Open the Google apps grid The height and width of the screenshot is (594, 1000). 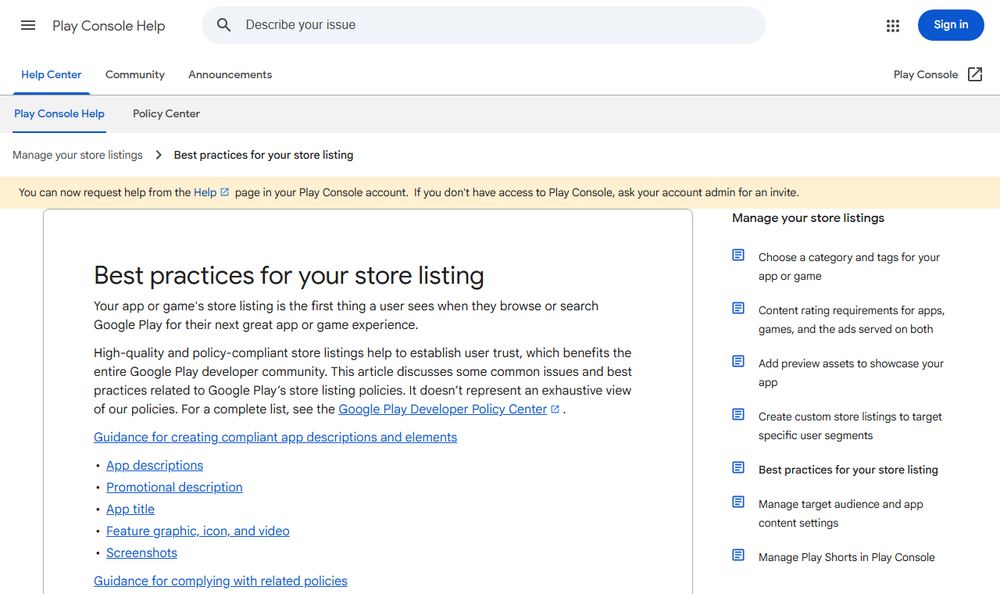tap(893, 26)
